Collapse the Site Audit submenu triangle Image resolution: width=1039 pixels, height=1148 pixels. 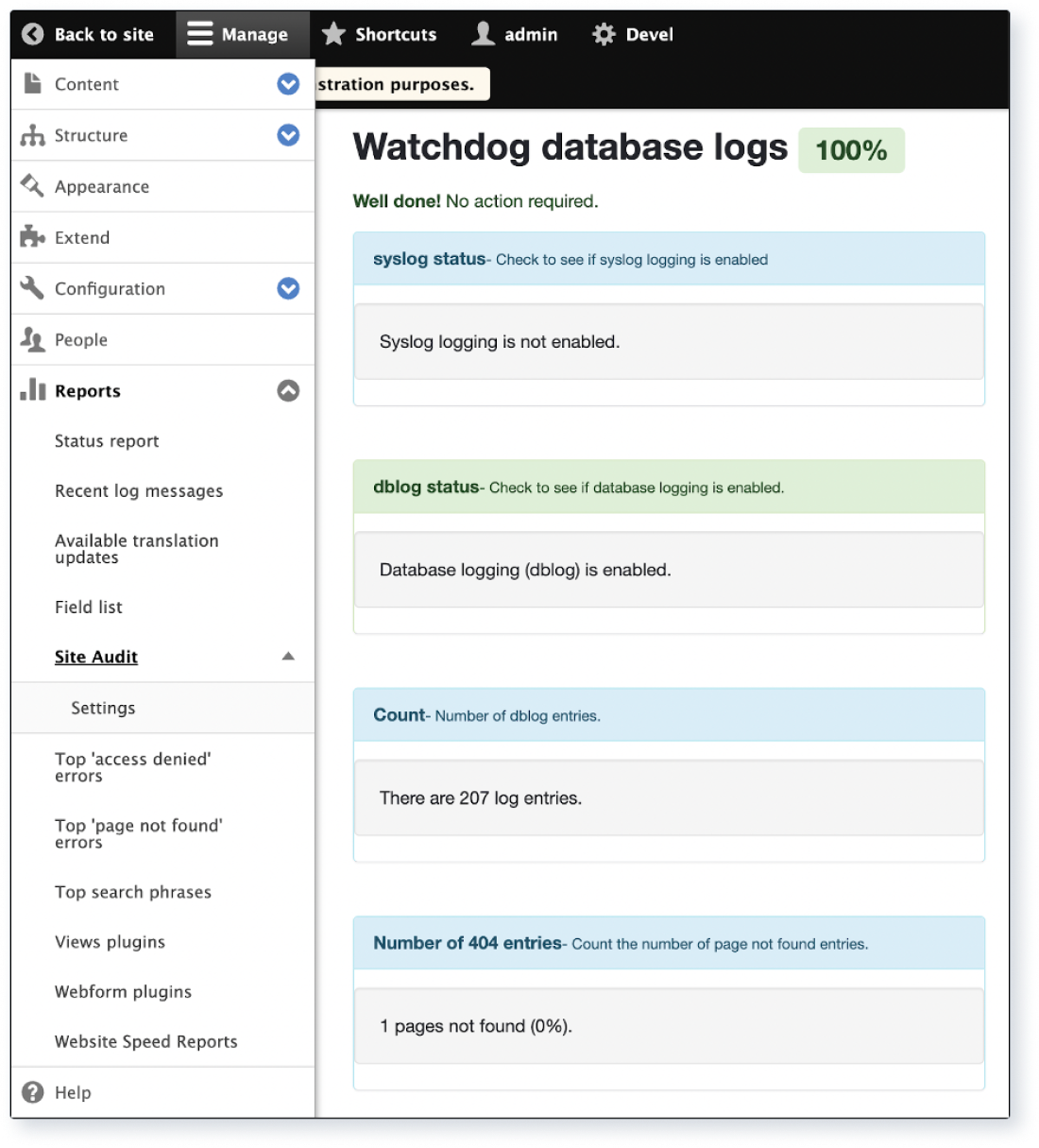(x=289, y=656)
